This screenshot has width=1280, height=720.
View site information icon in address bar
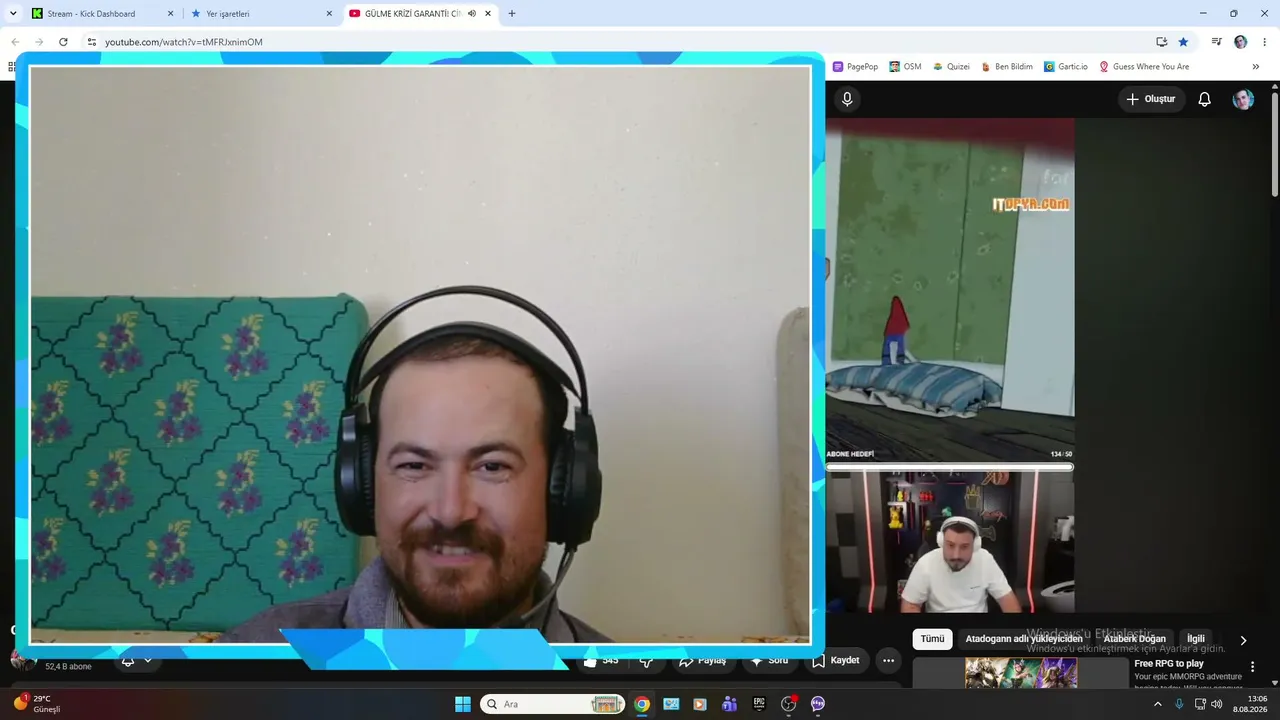coord(91,42)
